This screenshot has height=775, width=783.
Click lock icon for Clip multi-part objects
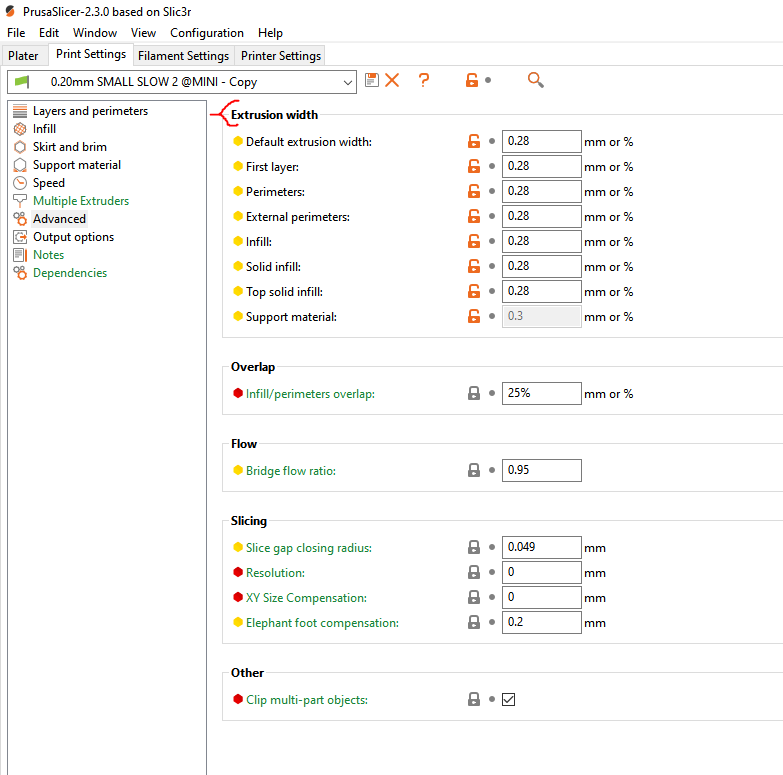click(473, 699)
